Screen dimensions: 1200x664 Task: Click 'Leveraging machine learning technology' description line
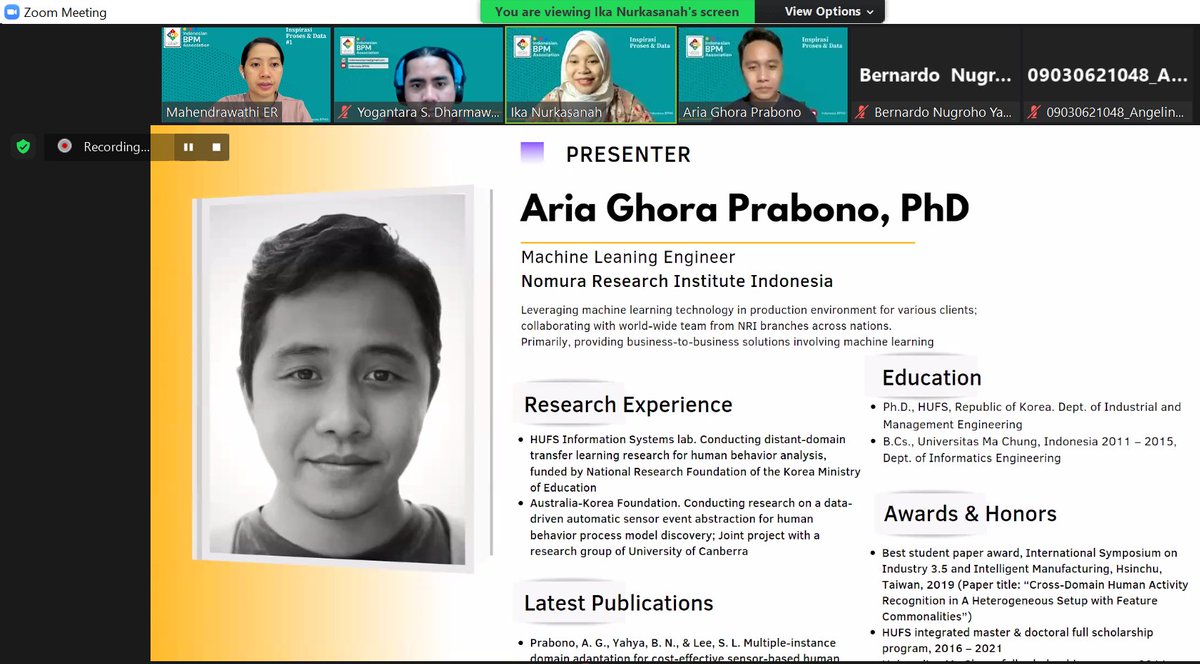(749, 310)
